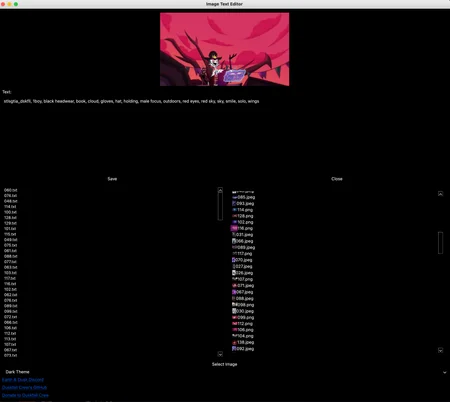Select the 027.jpeg thumbnail row
Screen dimensions: 450x402
pyautogui.click(x=242, y=266)
